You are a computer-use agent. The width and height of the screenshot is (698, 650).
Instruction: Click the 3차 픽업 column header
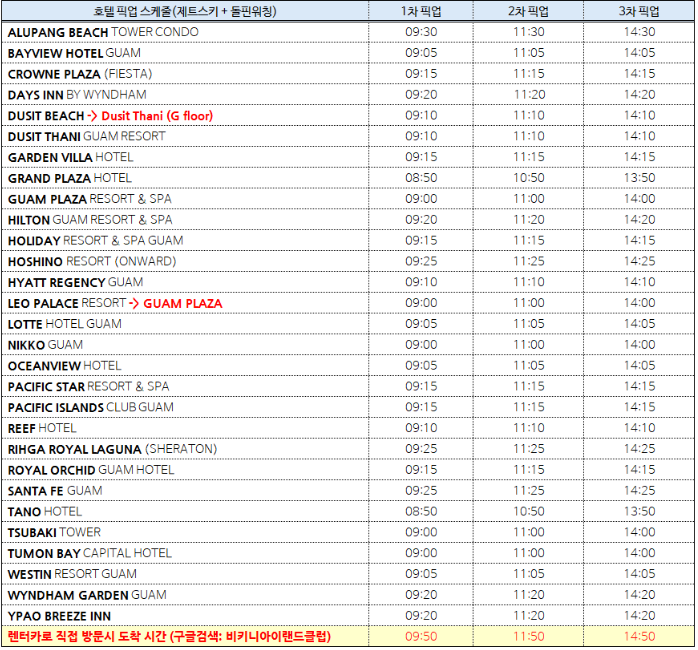coord(639,11)
